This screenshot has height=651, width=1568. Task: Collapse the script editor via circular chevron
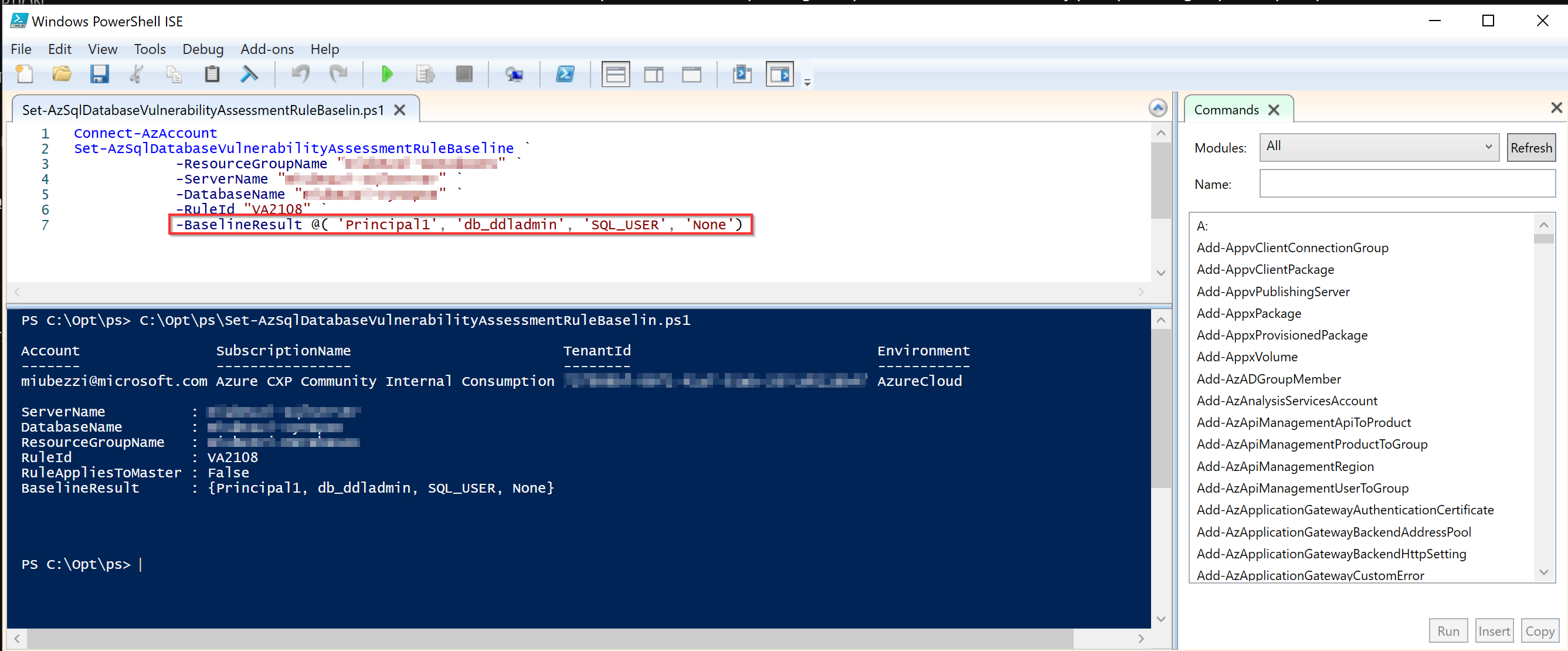[1158, 107]
